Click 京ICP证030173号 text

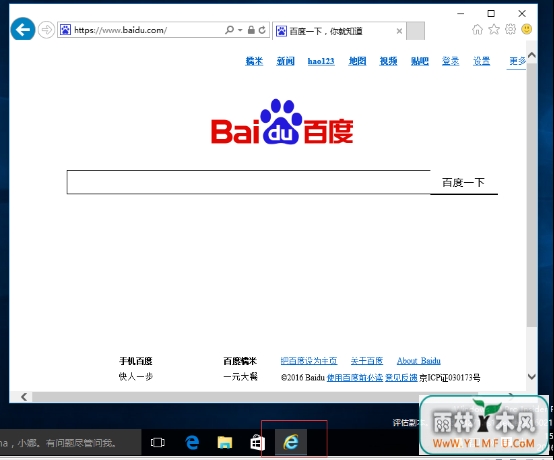click(x=450, y=378)
